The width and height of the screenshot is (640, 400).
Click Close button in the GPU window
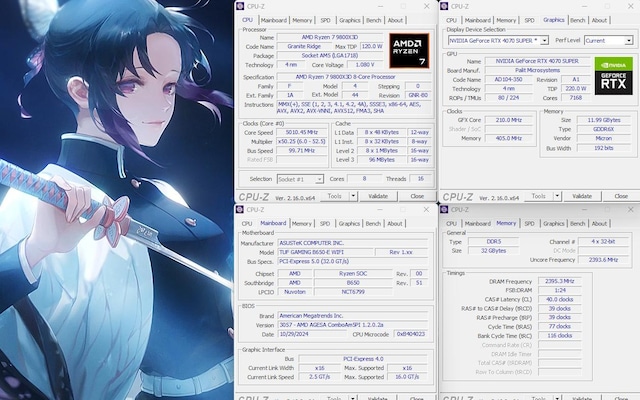point(621,196)
